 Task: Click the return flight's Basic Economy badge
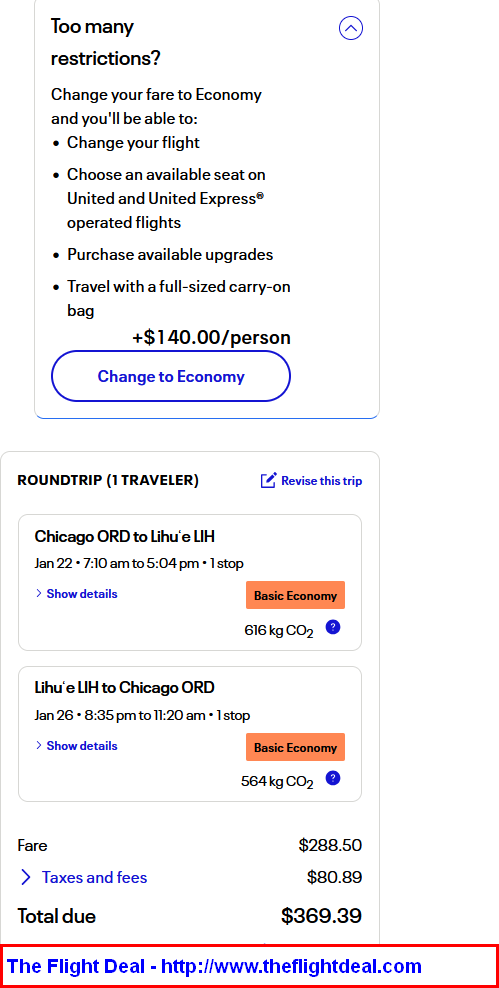tap(295, 747)
